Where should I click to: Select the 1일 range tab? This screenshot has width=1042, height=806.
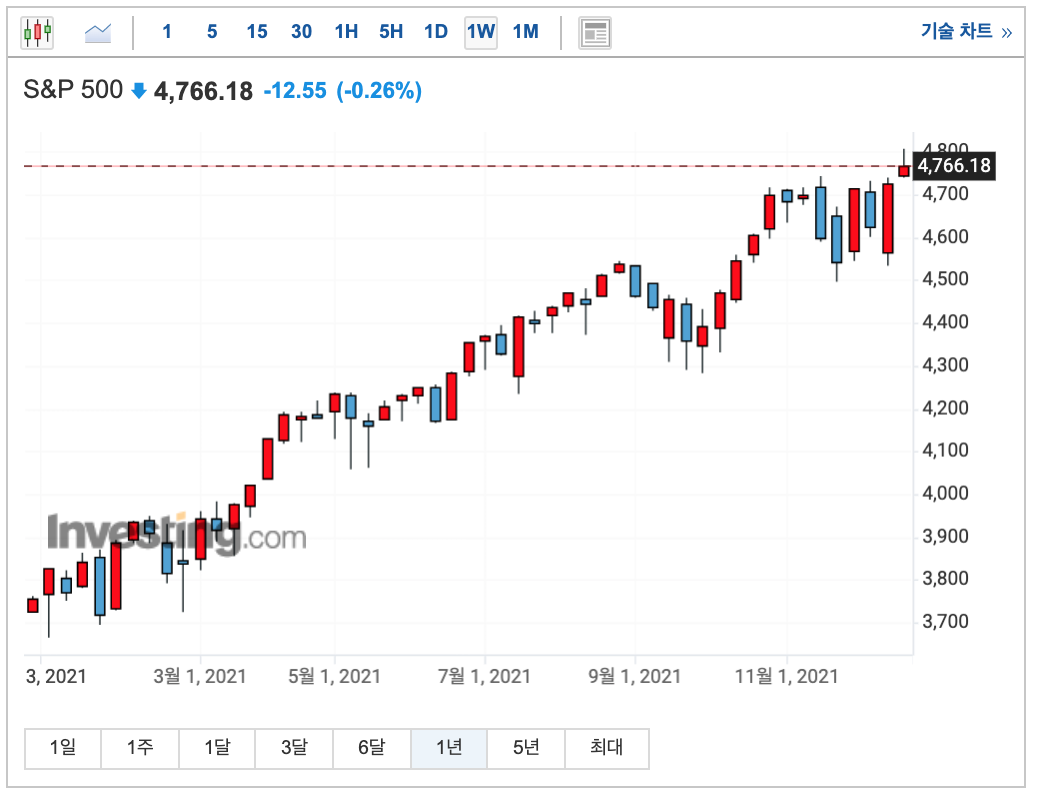point(63,748)
